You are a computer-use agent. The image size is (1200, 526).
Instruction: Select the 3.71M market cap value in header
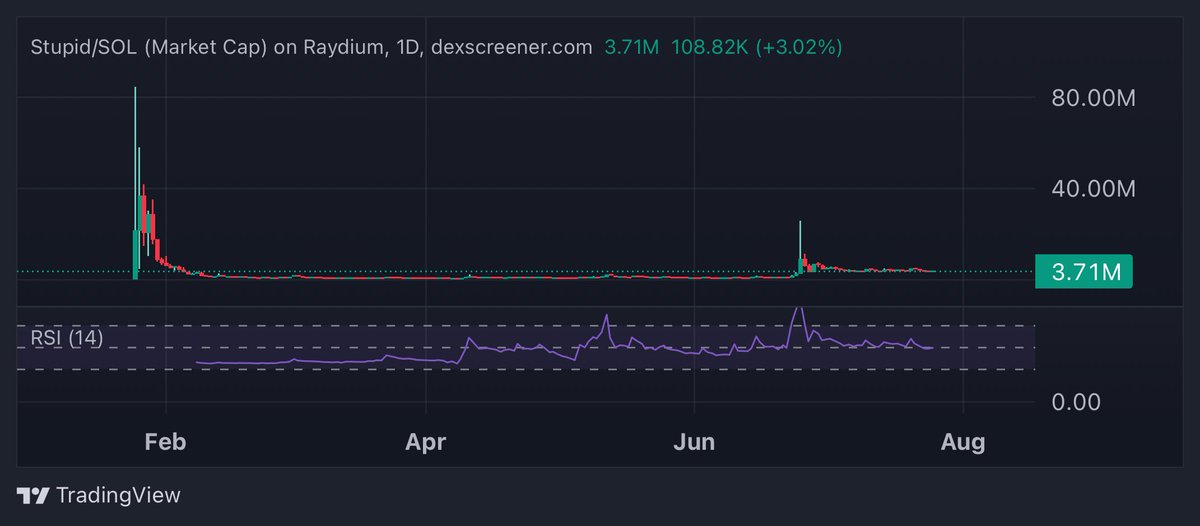631,47
